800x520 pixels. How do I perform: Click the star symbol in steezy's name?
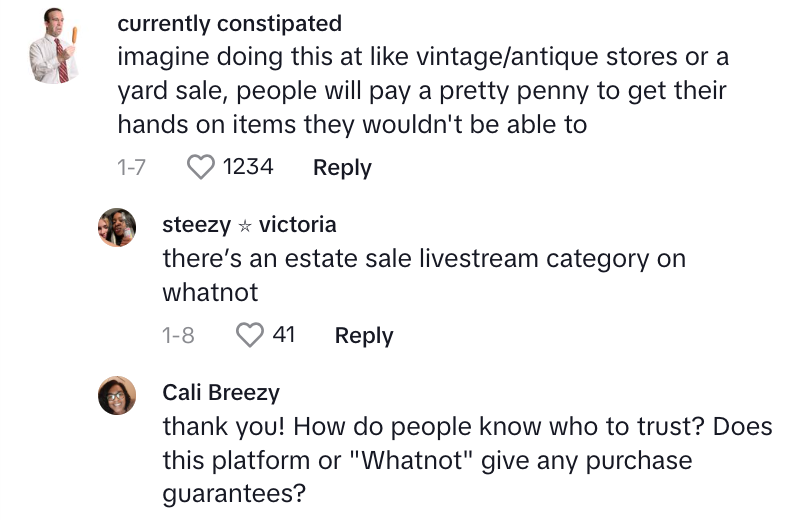[245, 226]
